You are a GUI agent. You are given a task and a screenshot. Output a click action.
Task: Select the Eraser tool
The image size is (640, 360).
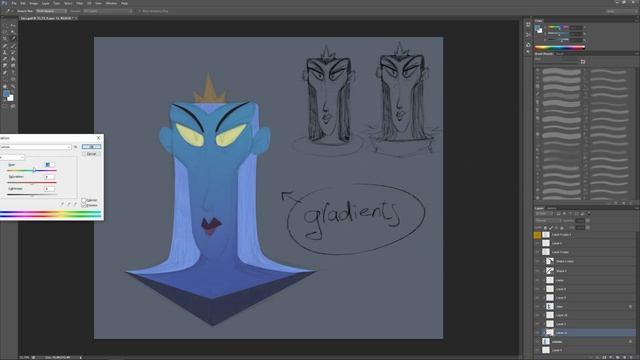click(4, 59)
